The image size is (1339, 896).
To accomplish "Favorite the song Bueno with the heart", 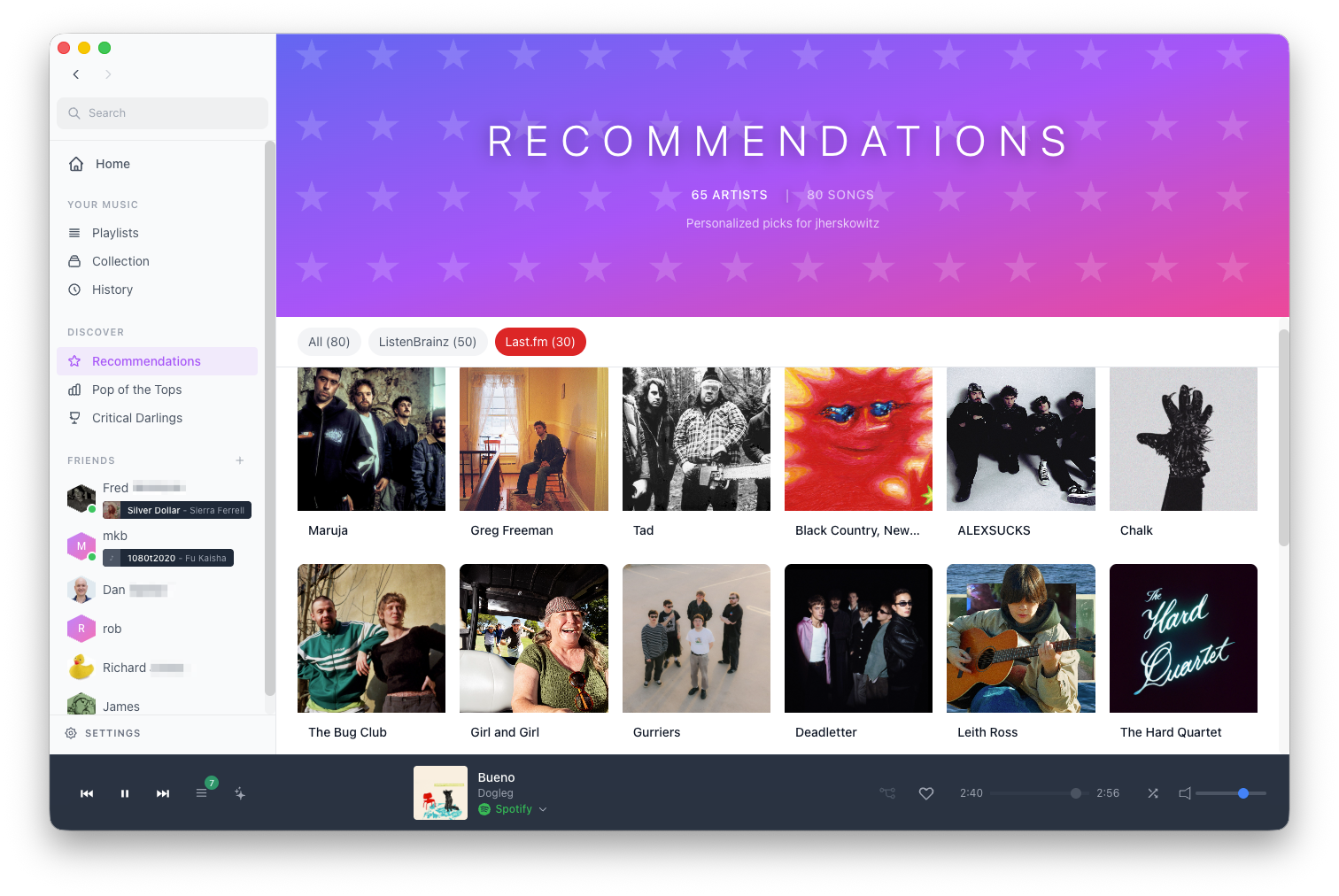I will [926, 793].
